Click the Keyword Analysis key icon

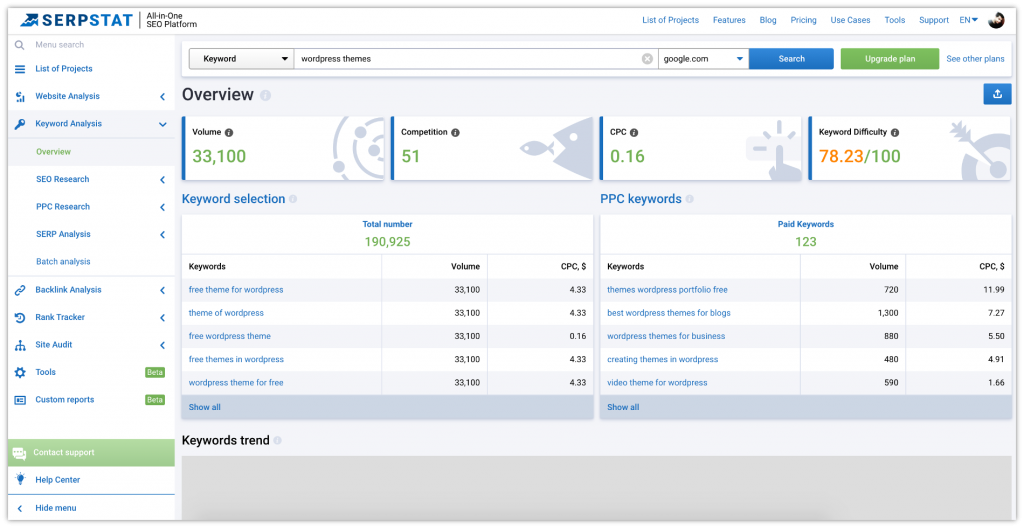20,124
